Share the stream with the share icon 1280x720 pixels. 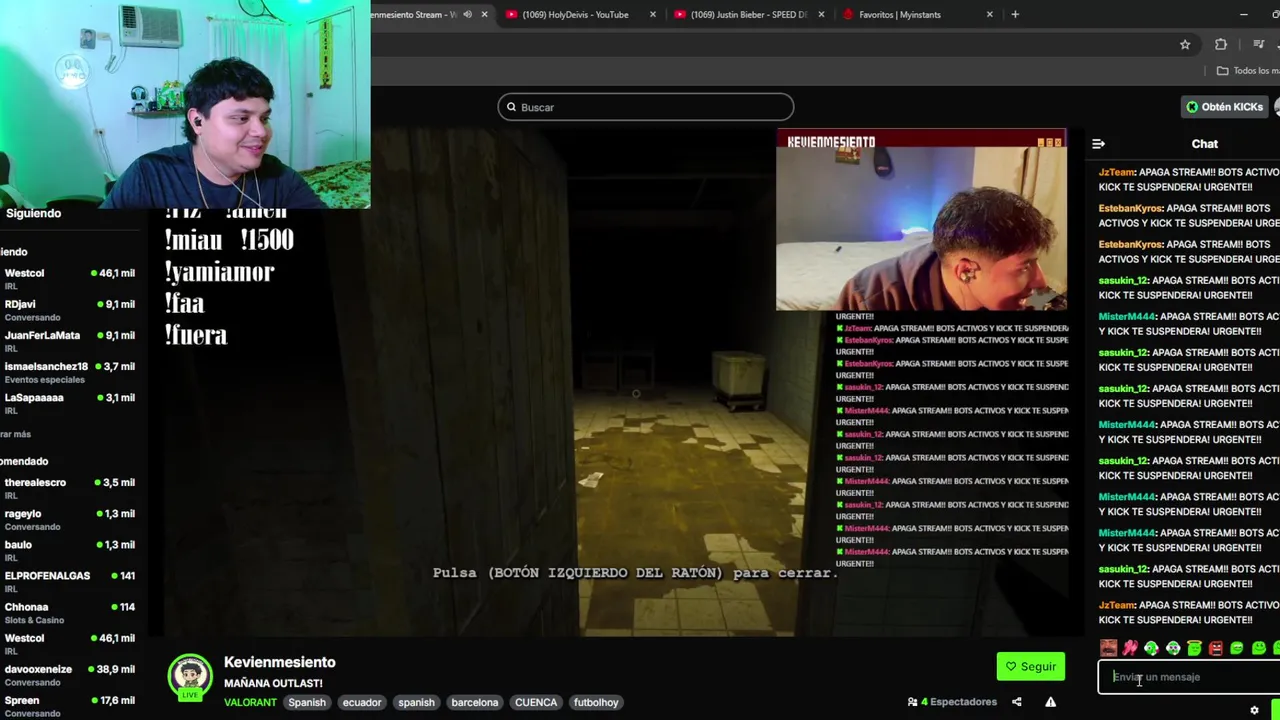click(x=1016, y=702)
